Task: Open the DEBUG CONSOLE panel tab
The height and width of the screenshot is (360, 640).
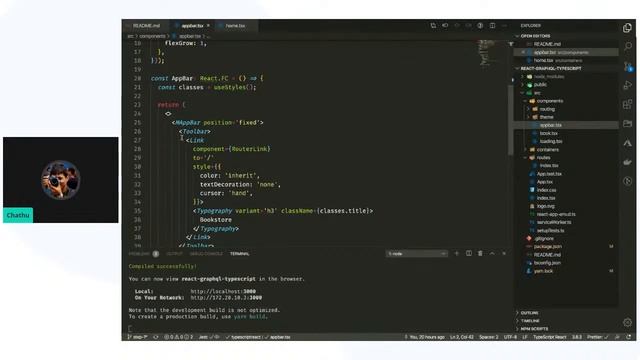Action: click(206, 254)
